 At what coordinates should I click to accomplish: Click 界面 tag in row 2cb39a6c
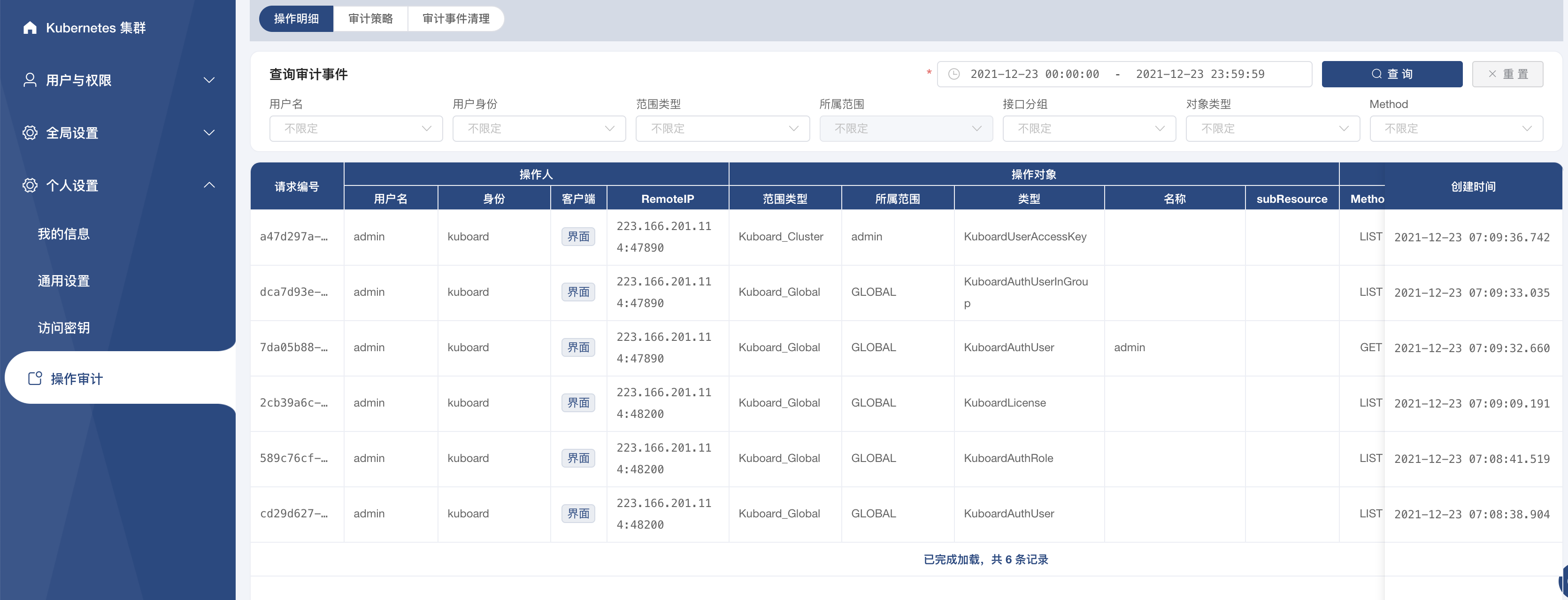[578, 403]
